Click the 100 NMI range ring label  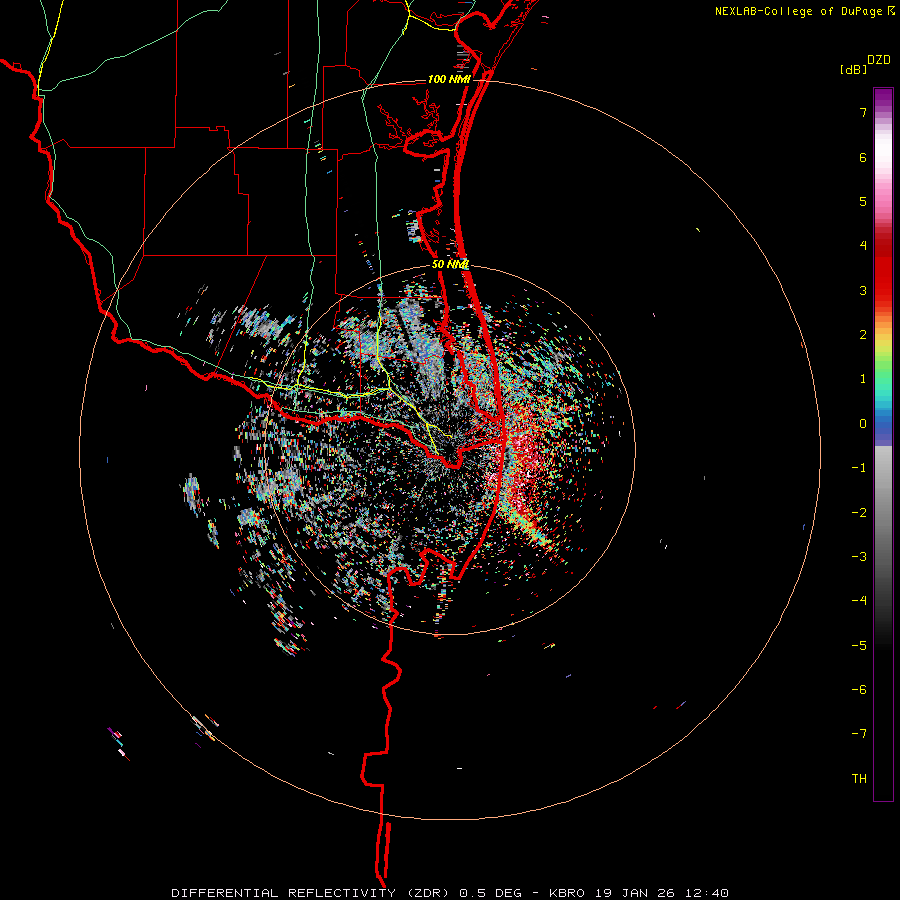coord(449,79)
